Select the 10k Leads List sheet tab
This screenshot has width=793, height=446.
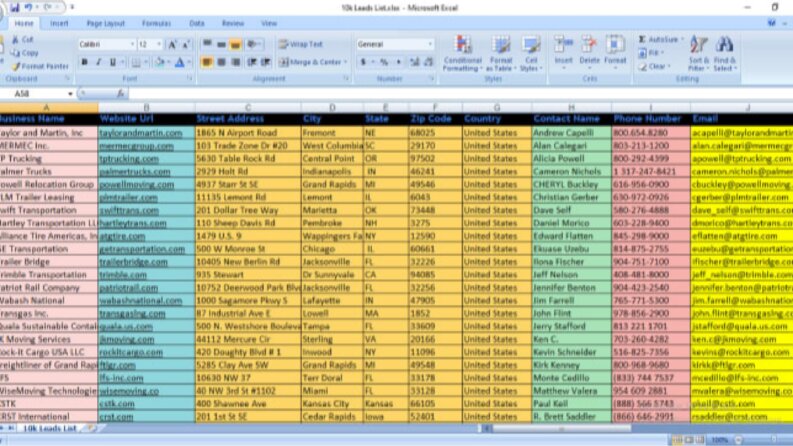(50, 428)
